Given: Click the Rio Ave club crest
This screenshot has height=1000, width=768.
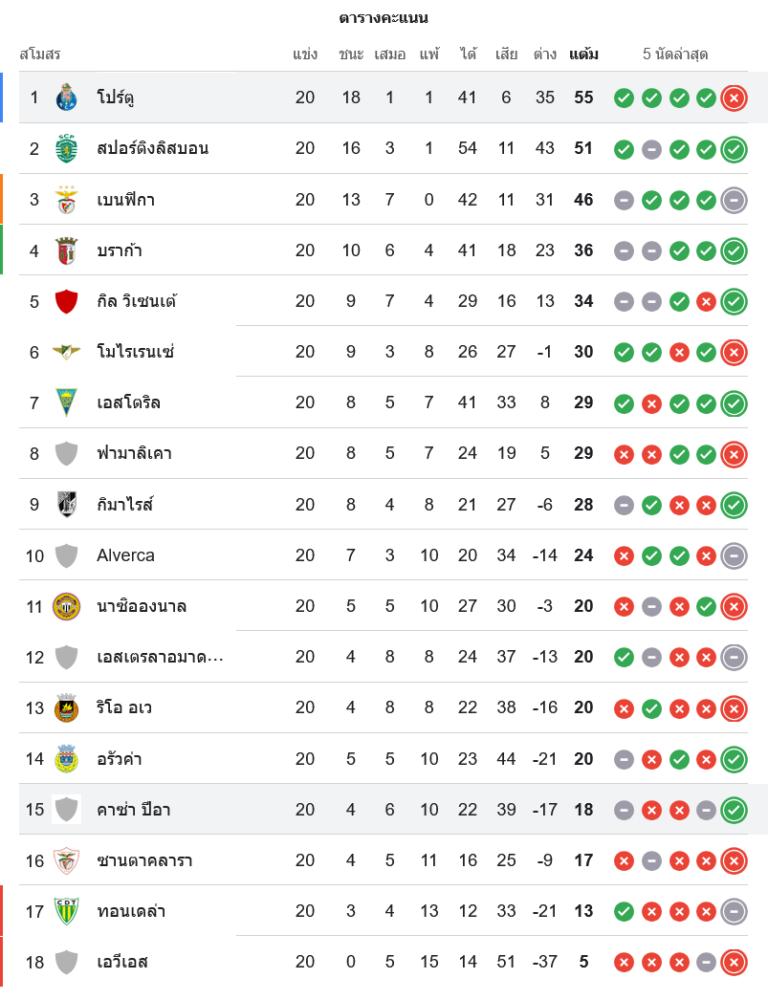Looking at the screenshot, I should 66,708.
